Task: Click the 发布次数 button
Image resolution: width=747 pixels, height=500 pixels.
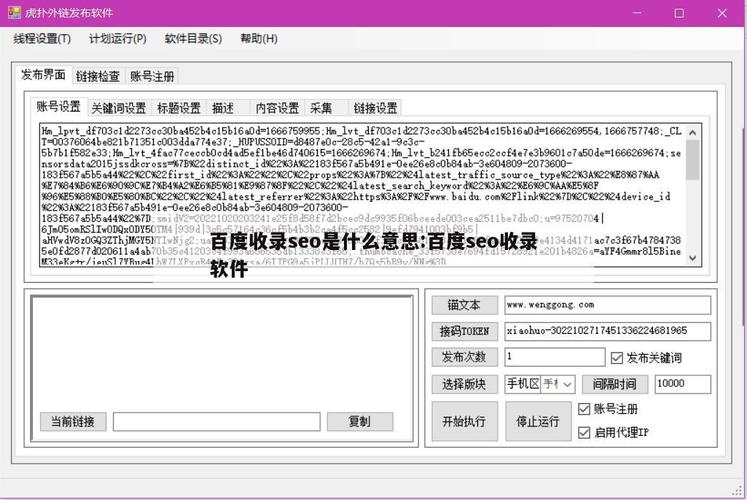Action: (x=464, y=357)
